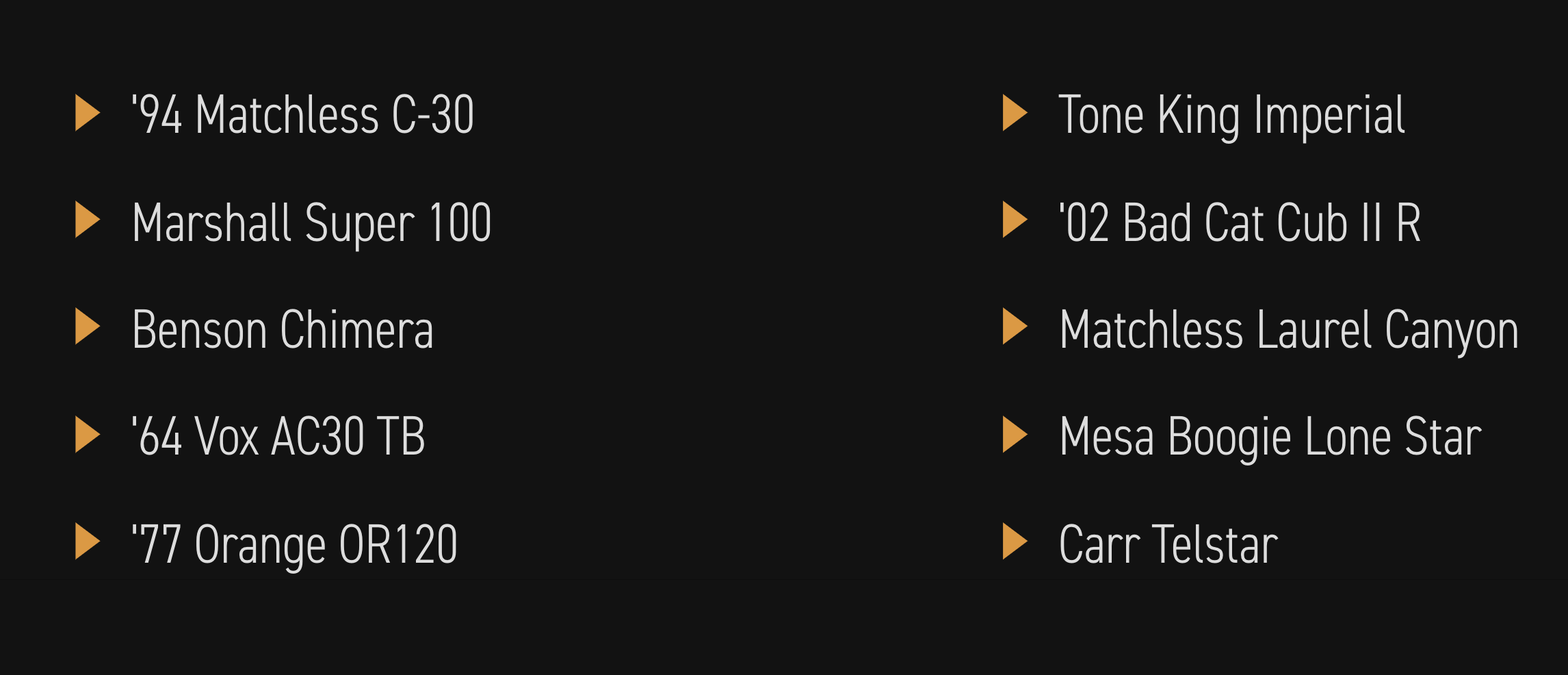Click the orange triangle beside '77 Orange OR120
Image resolution: width=1568 pixels, height=675 pixels.
click(x=88, y=542)
